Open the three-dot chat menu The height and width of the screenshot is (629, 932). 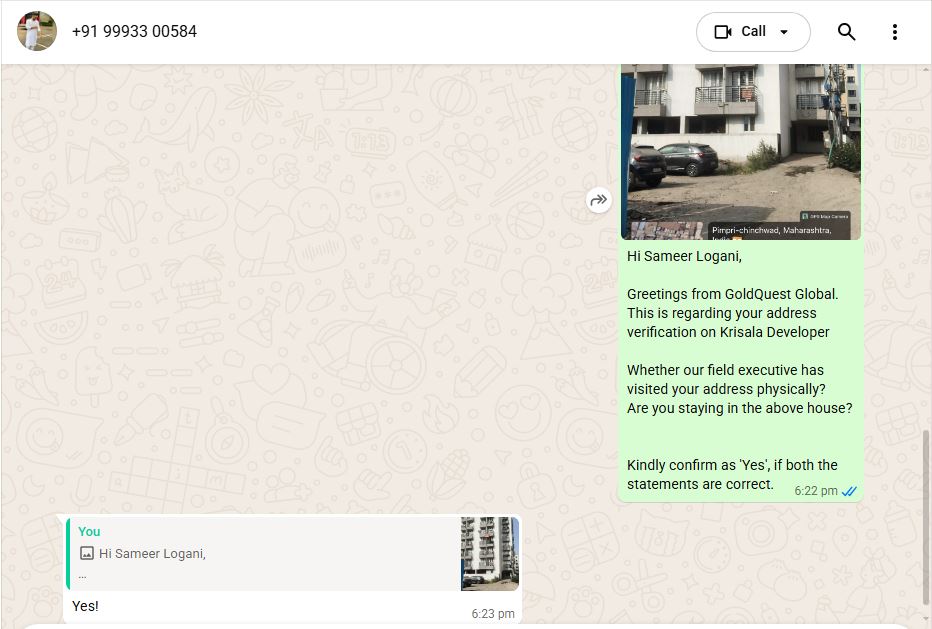[x=895, y=32]
